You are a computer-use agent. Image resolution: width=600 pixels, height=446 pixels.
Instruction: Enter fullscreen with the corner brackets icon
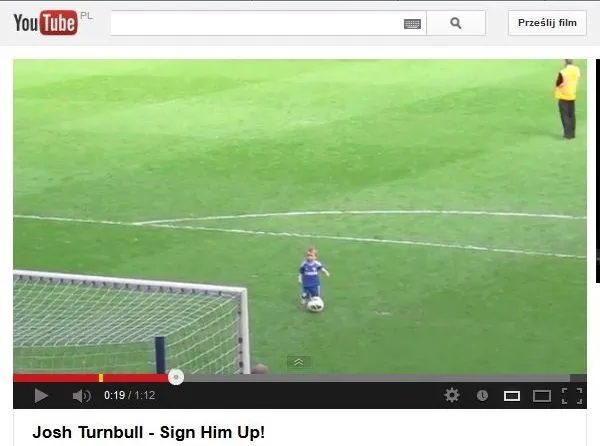[572, 396]
